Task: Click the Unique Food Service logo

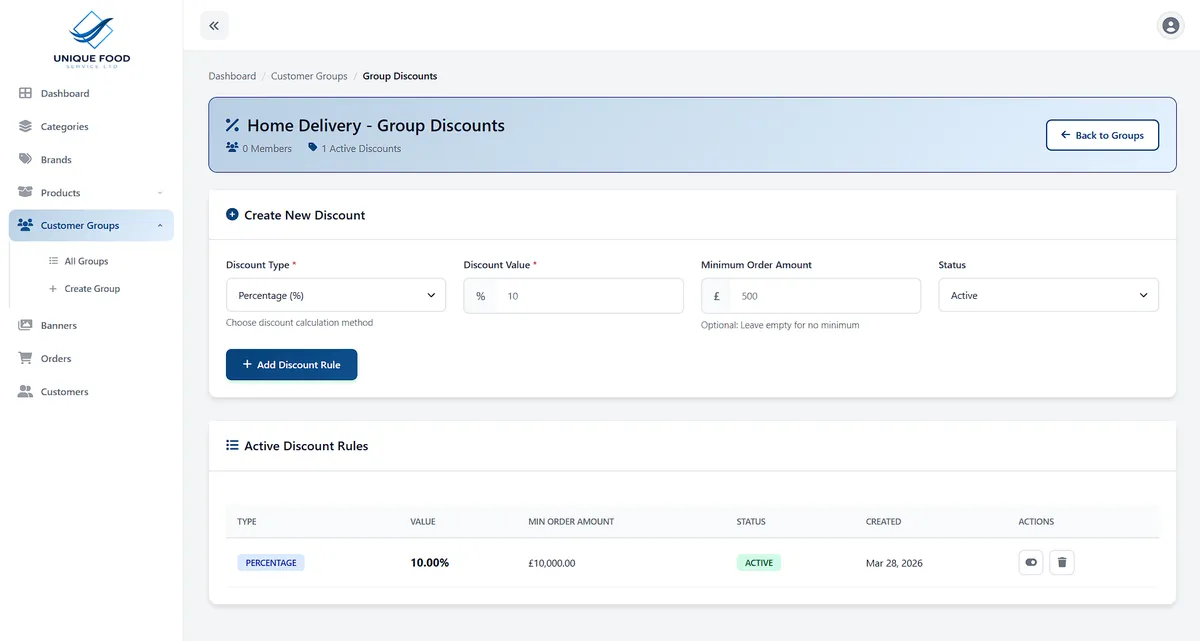Action: tap(91, 39)
